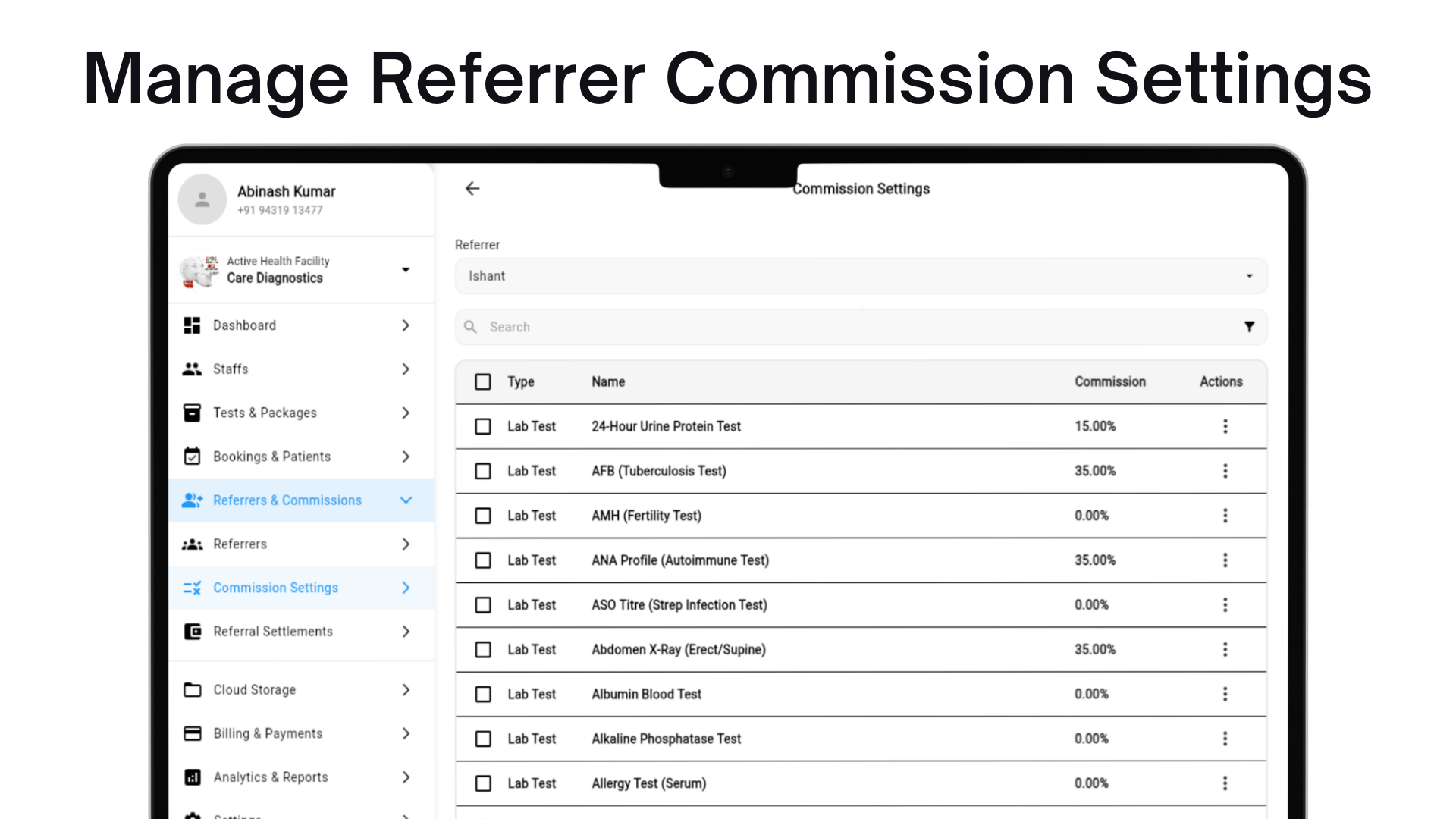The width and height of the screenshot is (1456, 819).
Task: Click the Analytics & Reports chart icon
Action: click(x=193, y=777)
